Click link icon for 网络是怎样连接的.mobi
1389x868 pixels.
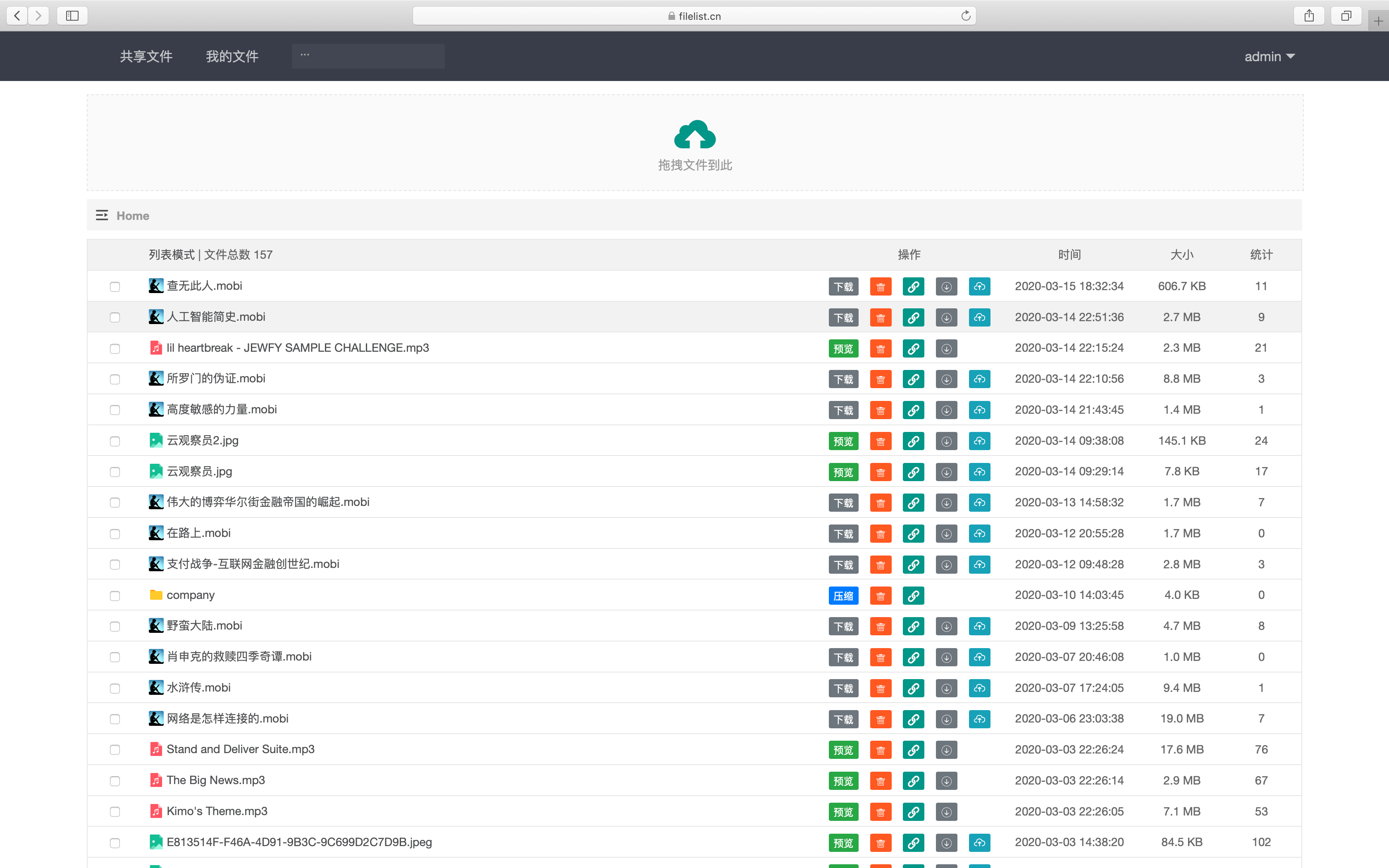913,719
